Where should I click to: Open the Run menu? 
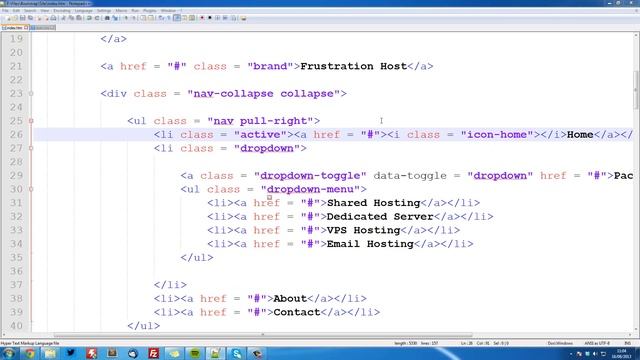coord(135,11)
